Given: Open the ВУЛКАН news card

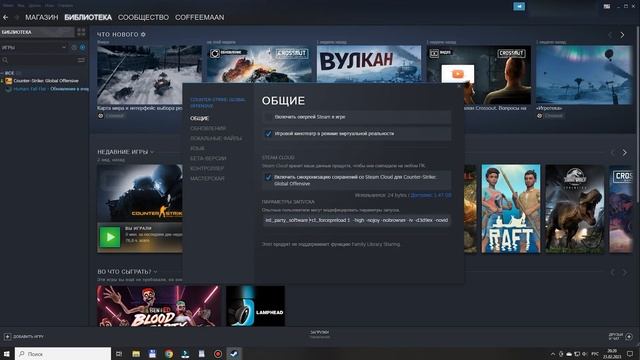Looking at the screenshot, I should (369, 64).
